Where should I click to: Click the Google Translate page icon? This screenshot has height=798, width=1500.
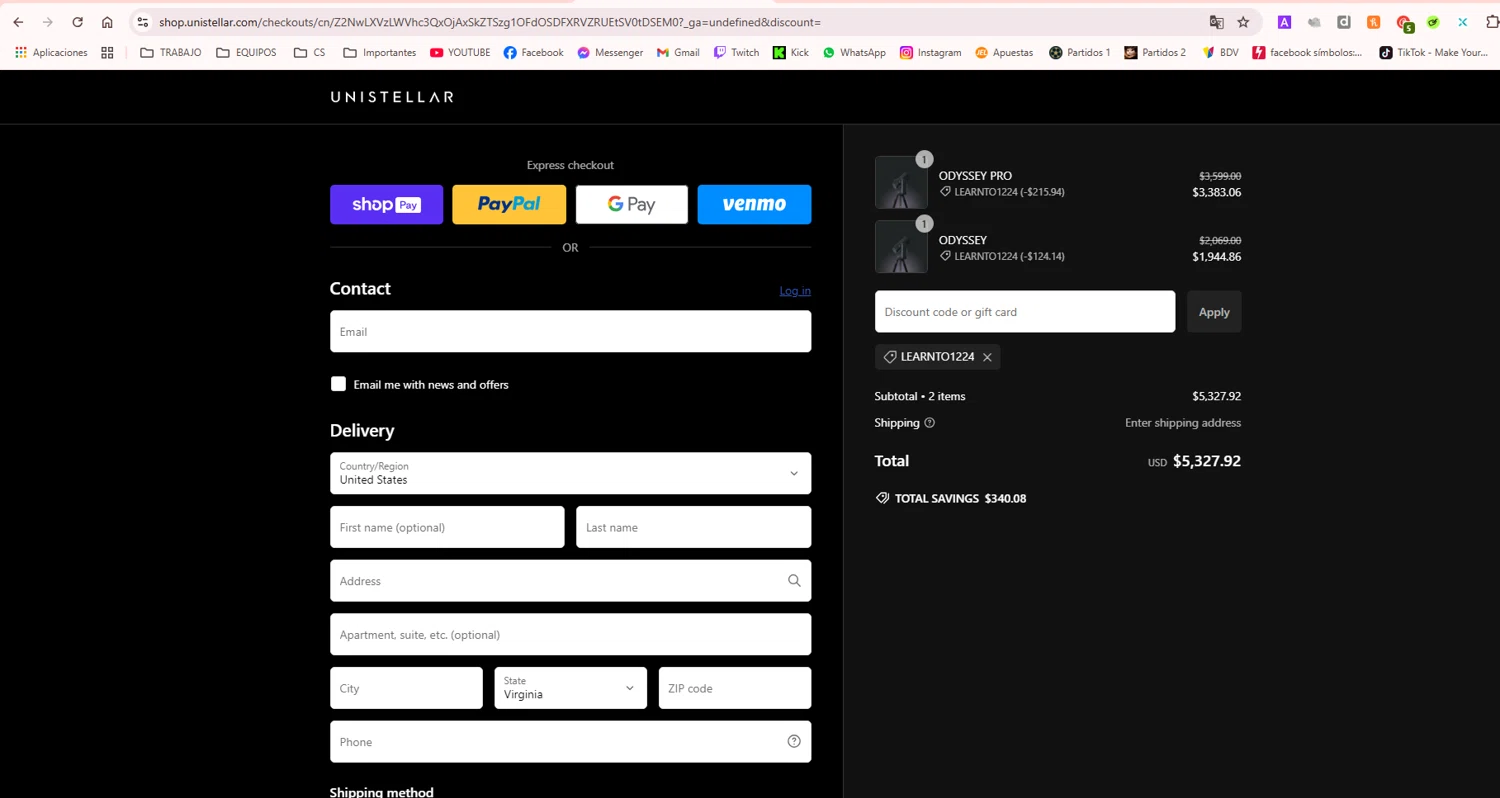tap(1216, 22)
